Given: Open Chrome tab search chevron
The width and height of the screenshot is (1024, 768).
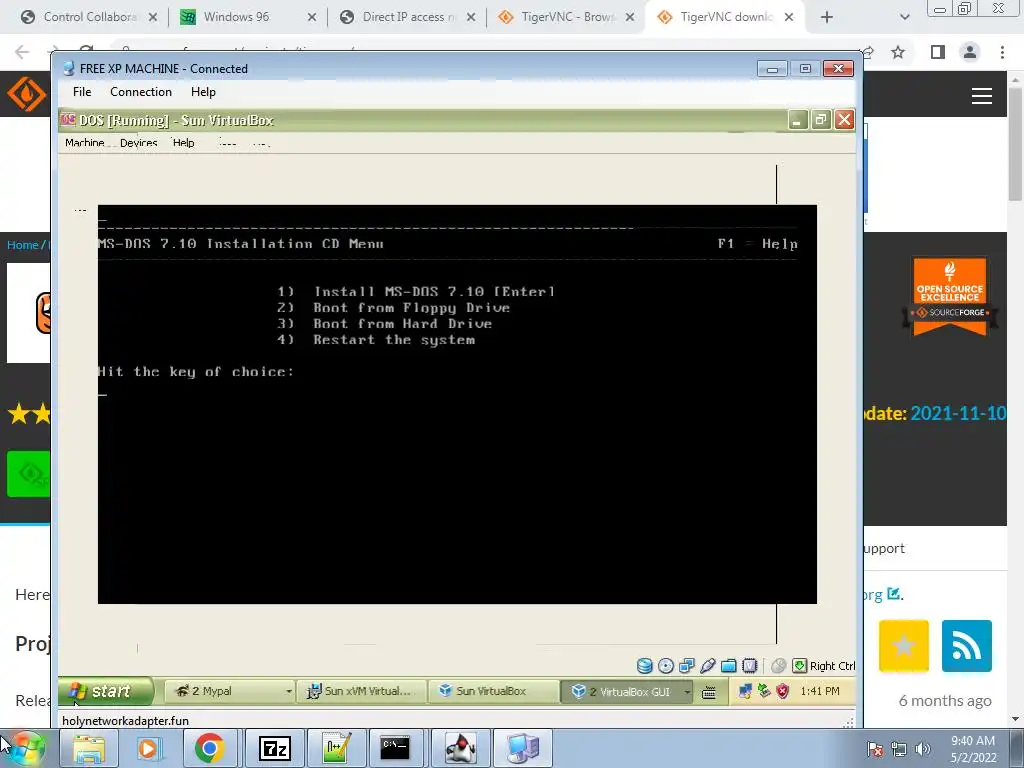Looking at the screenshot, I should coord(904,17).
